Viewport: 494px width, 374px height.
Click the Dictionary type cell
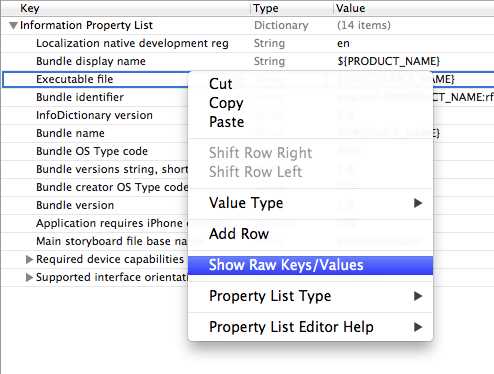tap(281, 26)
